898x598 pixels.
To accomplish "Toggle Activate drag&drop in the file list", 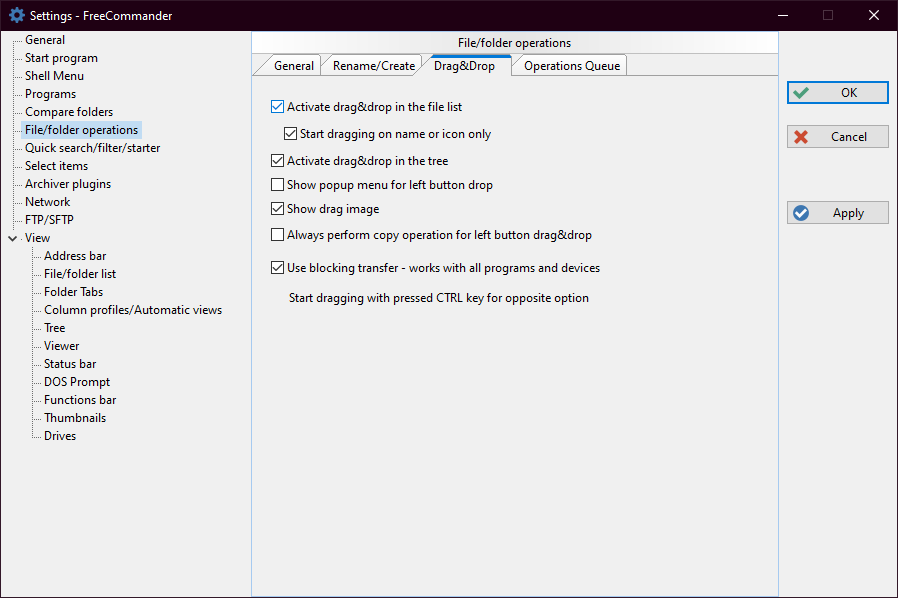I will tap(278, 107).
